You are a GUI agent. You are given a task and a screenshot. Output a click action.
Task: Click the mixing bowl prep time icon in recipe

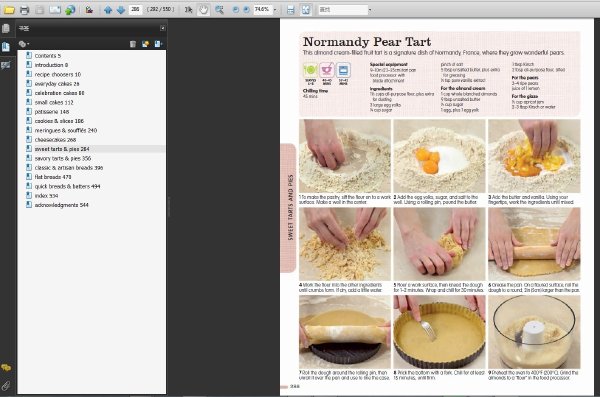327,70
